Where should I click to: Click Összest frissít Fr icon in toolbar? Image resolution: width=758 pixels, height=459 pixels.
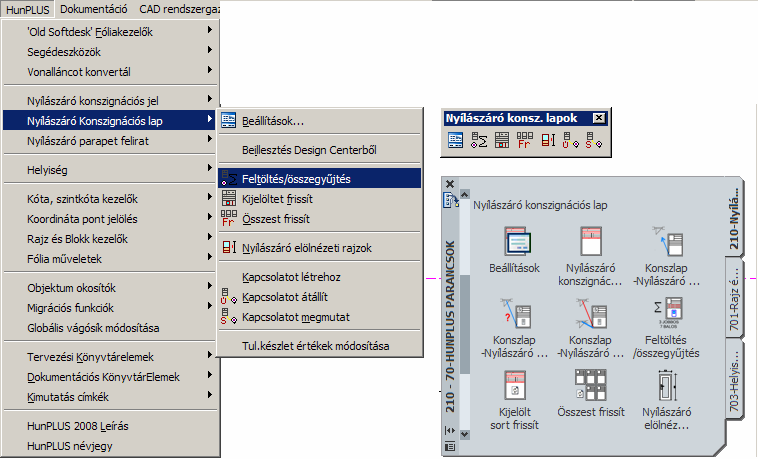(x=525, y=140)
